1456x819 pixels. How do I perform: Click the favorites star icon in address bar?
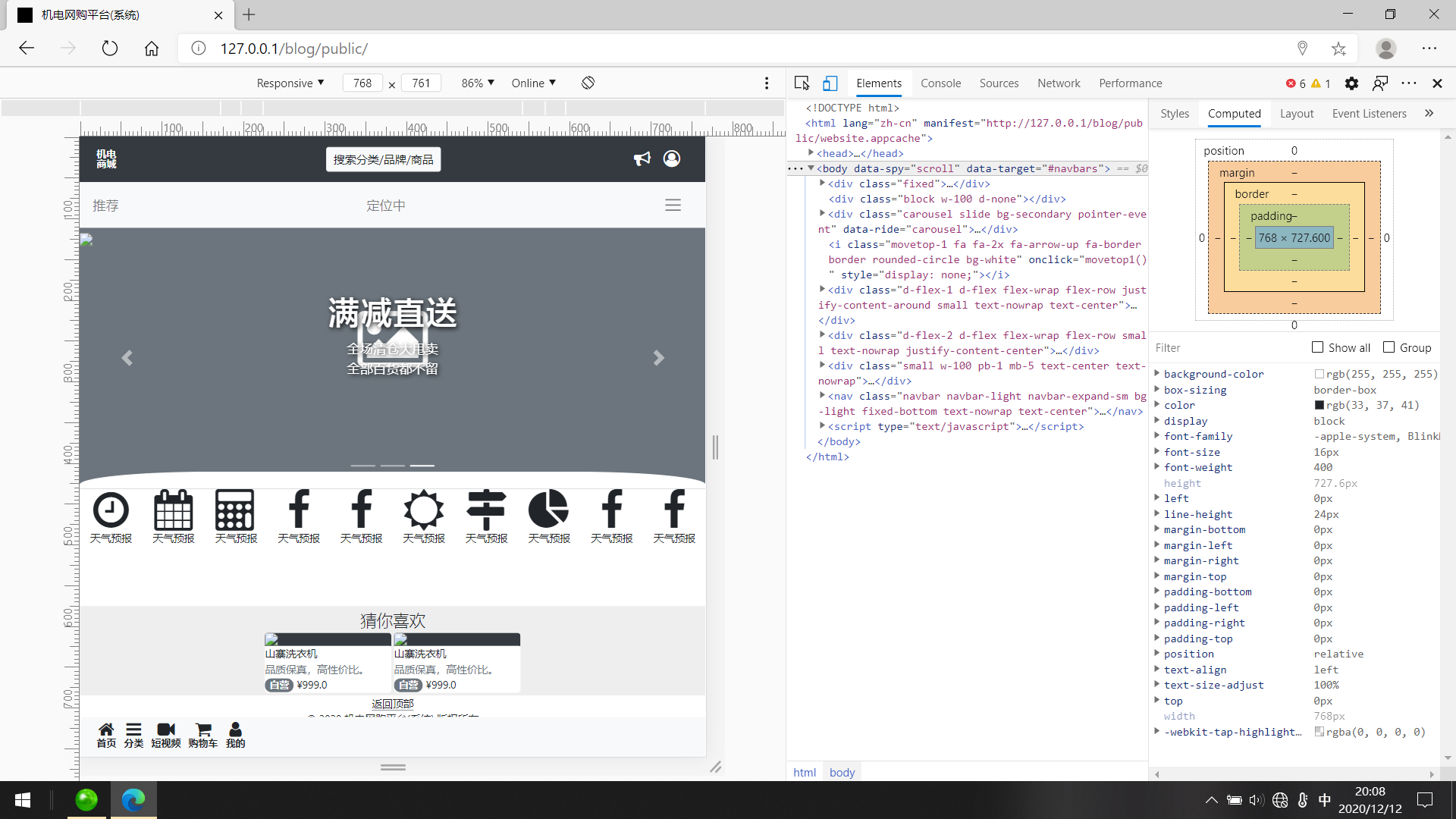point(1338,49)
